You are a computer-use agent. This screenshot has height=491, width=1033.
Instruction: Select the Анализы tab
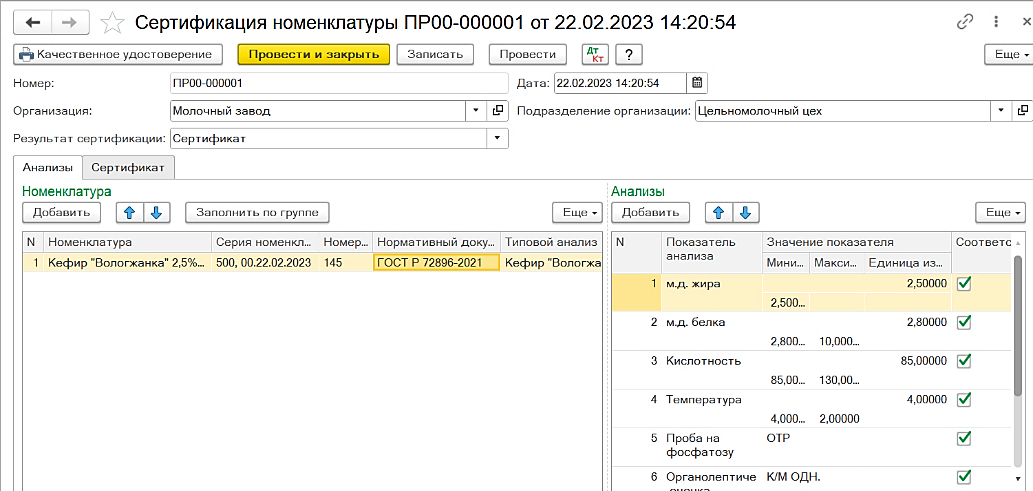point(47,167)
